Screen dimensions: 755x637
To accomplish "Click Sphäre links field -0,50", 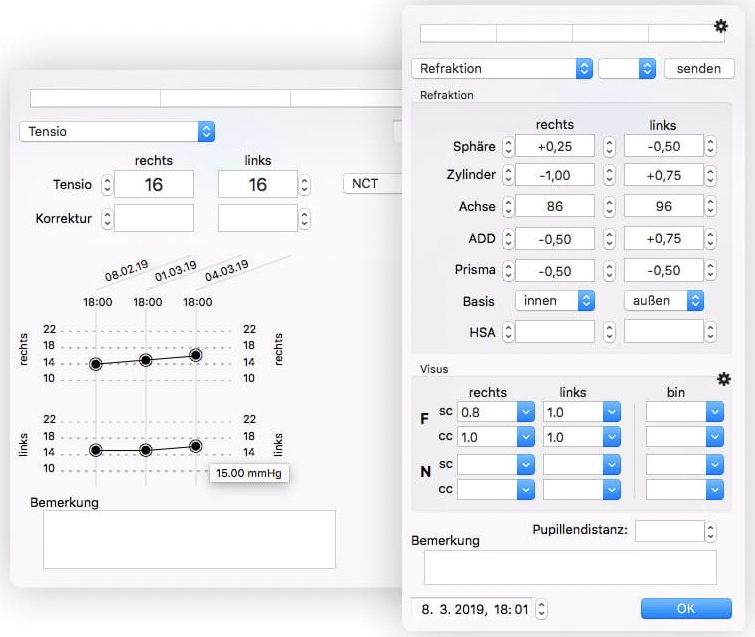I will tap(664, 146).
